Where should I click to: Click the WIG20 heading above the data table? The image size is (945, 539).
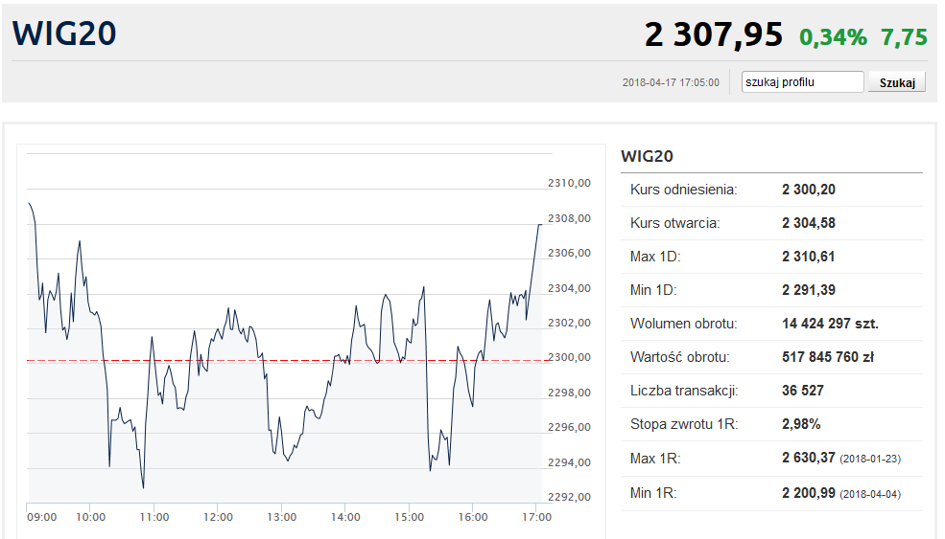tap(647, 156)
